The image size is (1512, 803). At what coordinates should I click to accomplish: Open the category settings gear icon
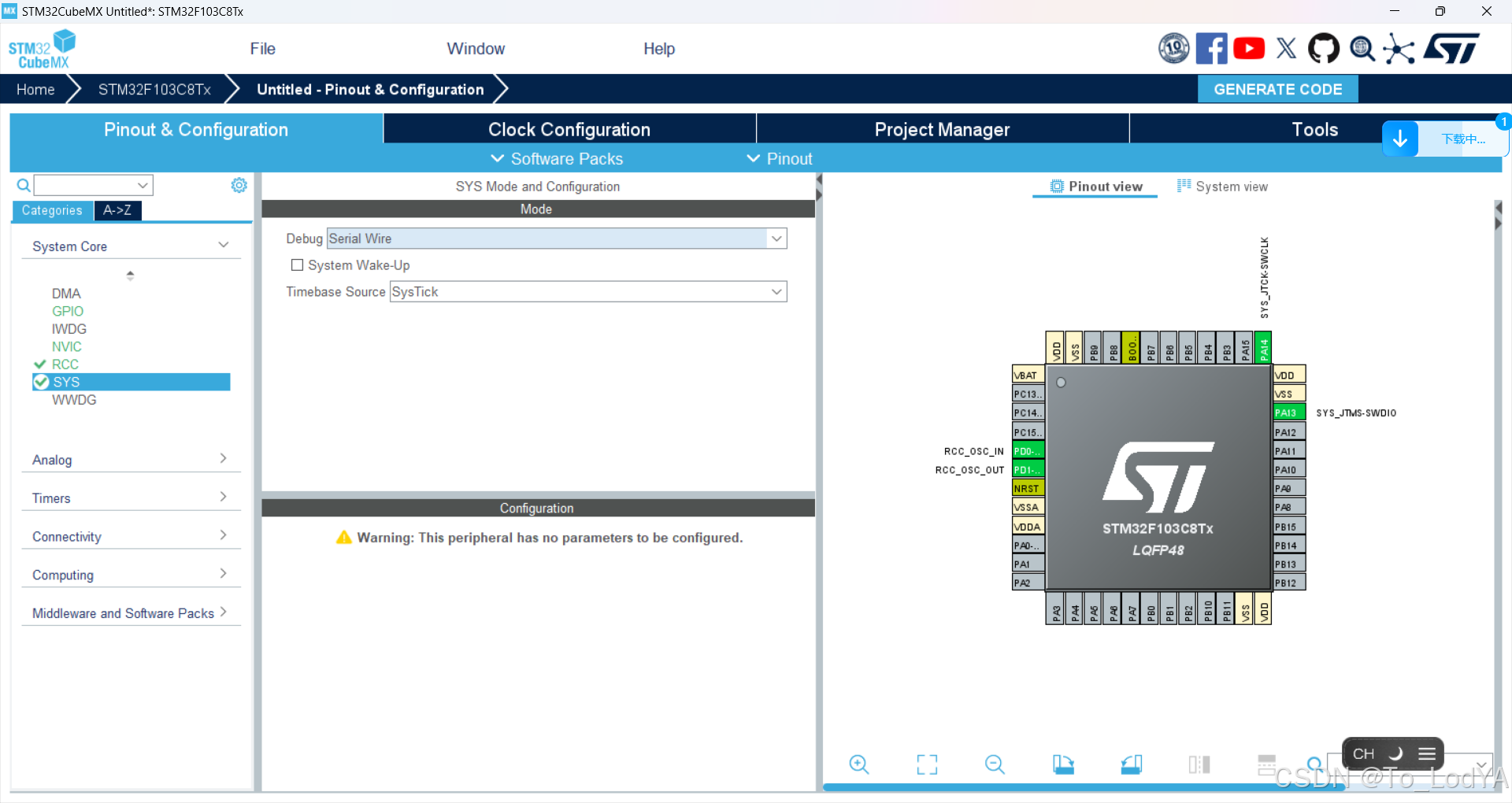[x=239, y=185]
